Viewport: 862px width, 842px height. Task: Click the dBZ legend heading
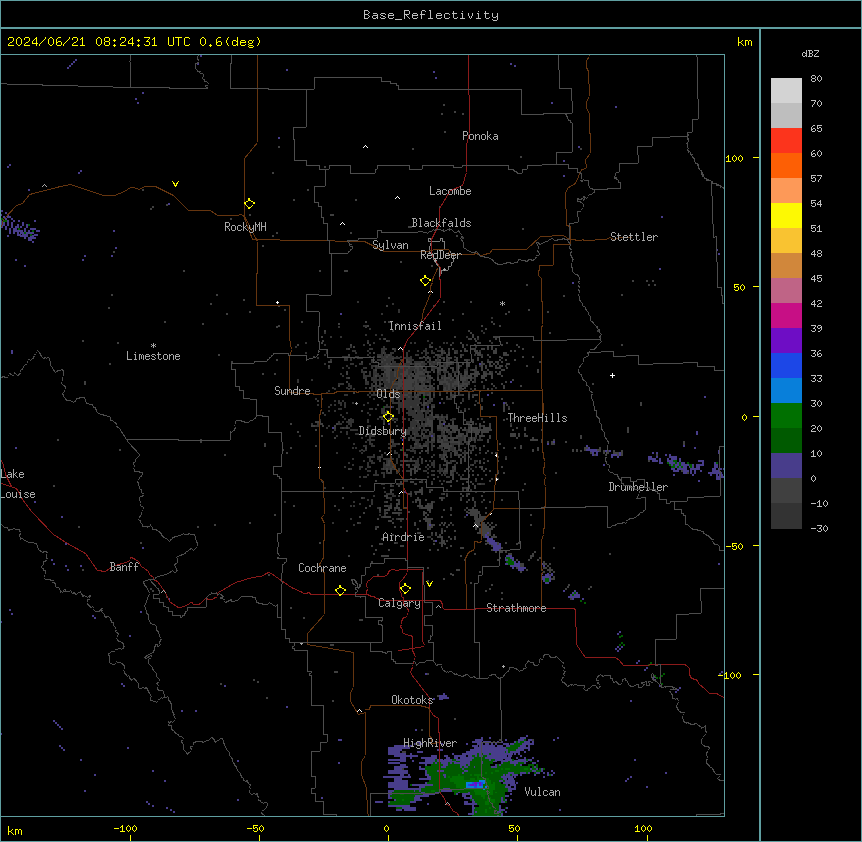tap(810, 53)
